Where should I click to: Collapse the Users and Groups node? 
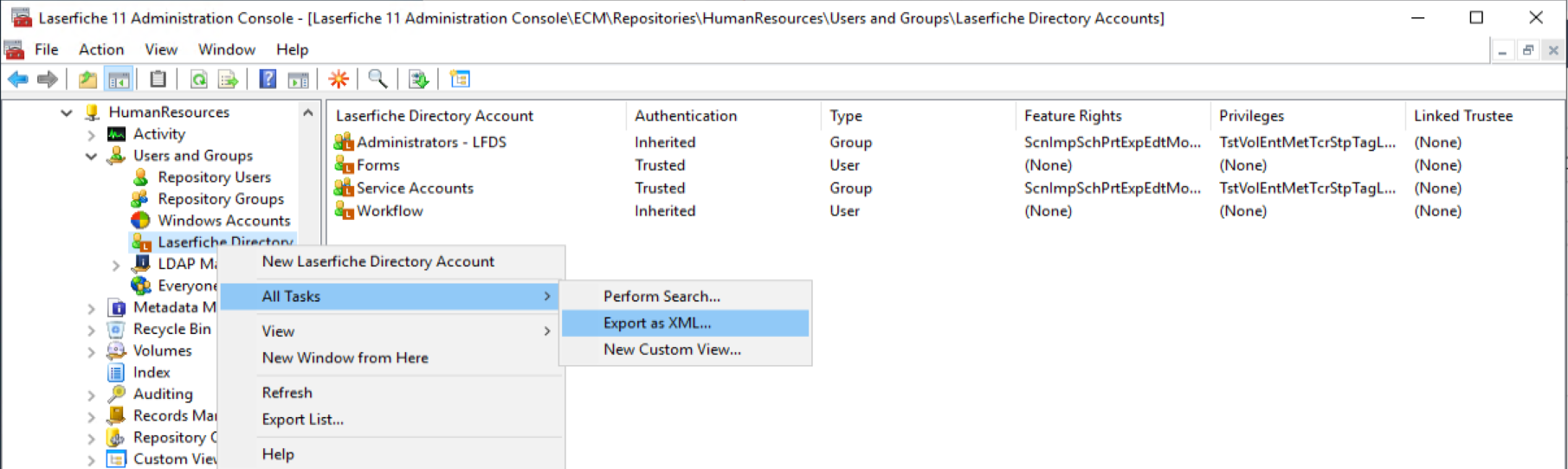click(91, 156)
